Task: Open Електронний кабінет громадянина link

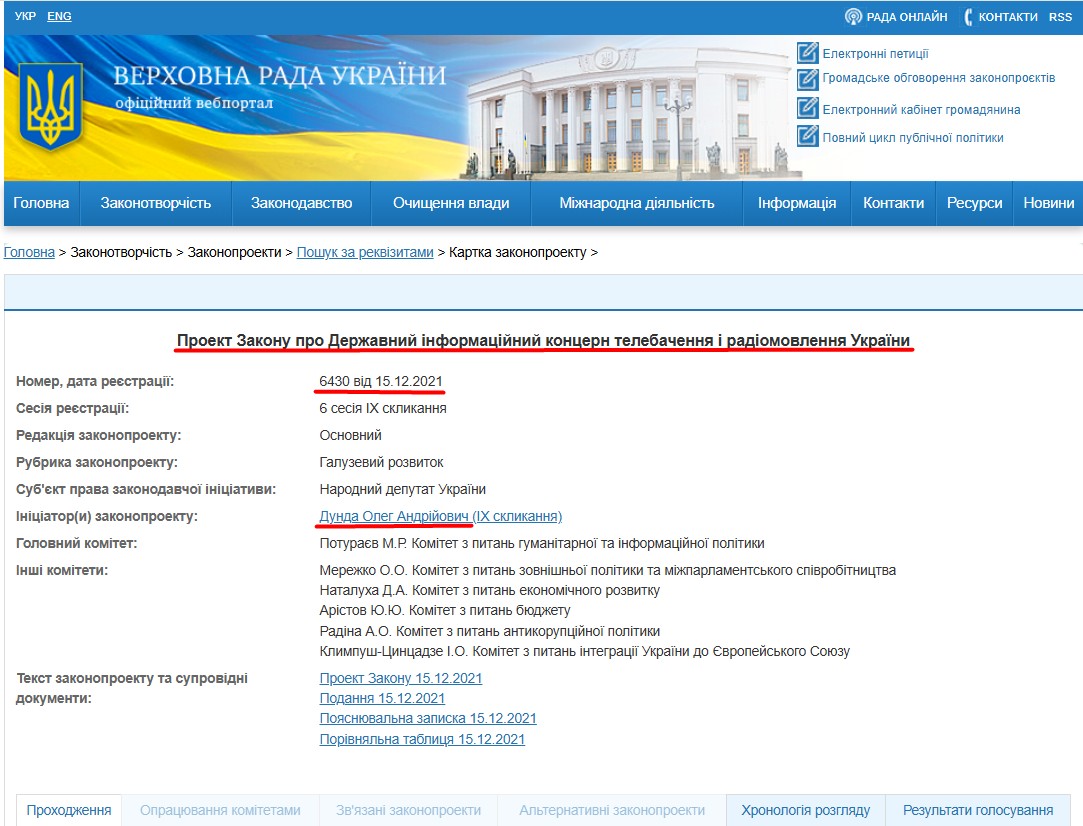Action: click(921, 110)
